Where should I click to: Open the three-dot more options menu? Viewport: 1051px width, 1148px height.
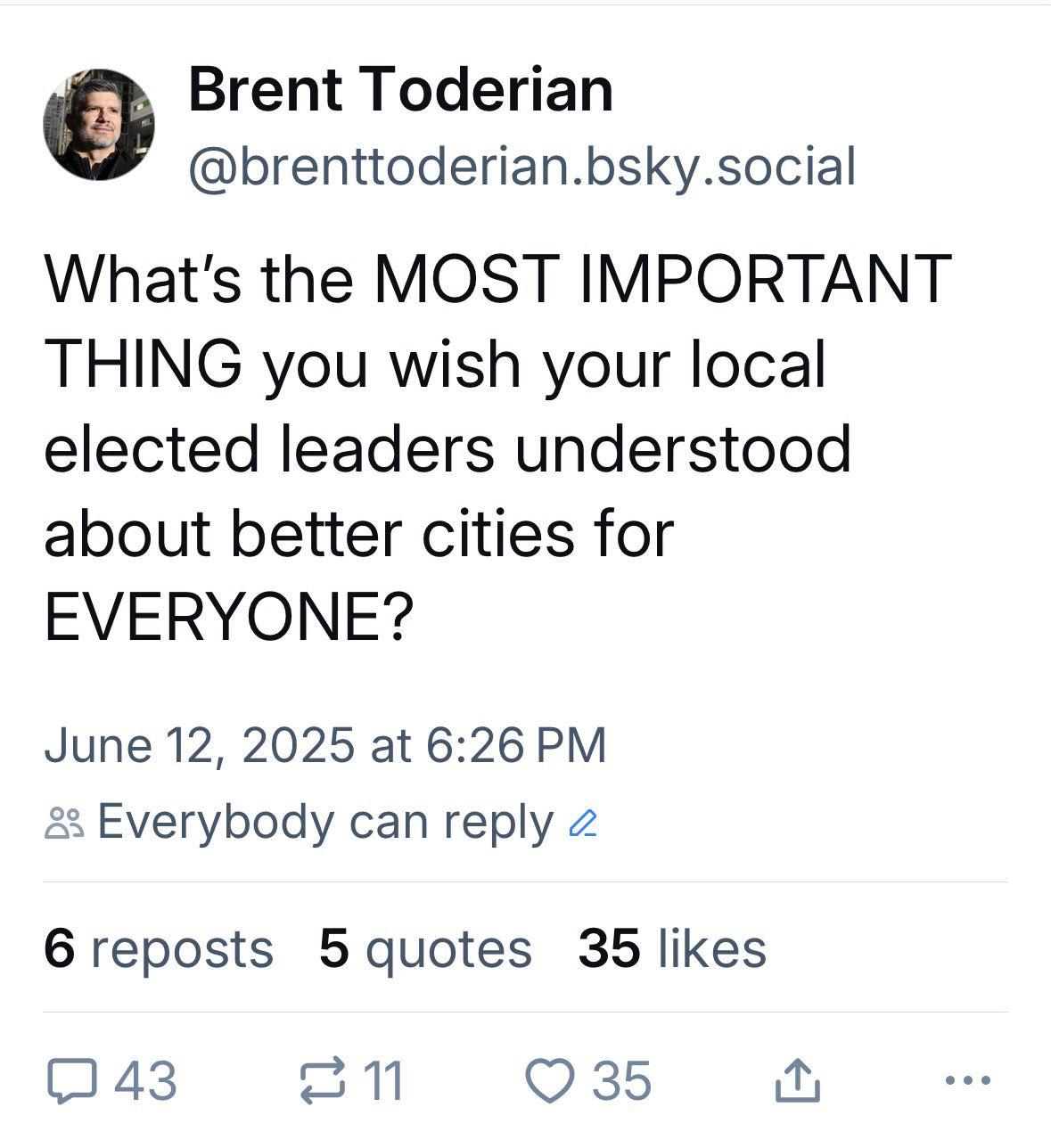point(967,1081)
